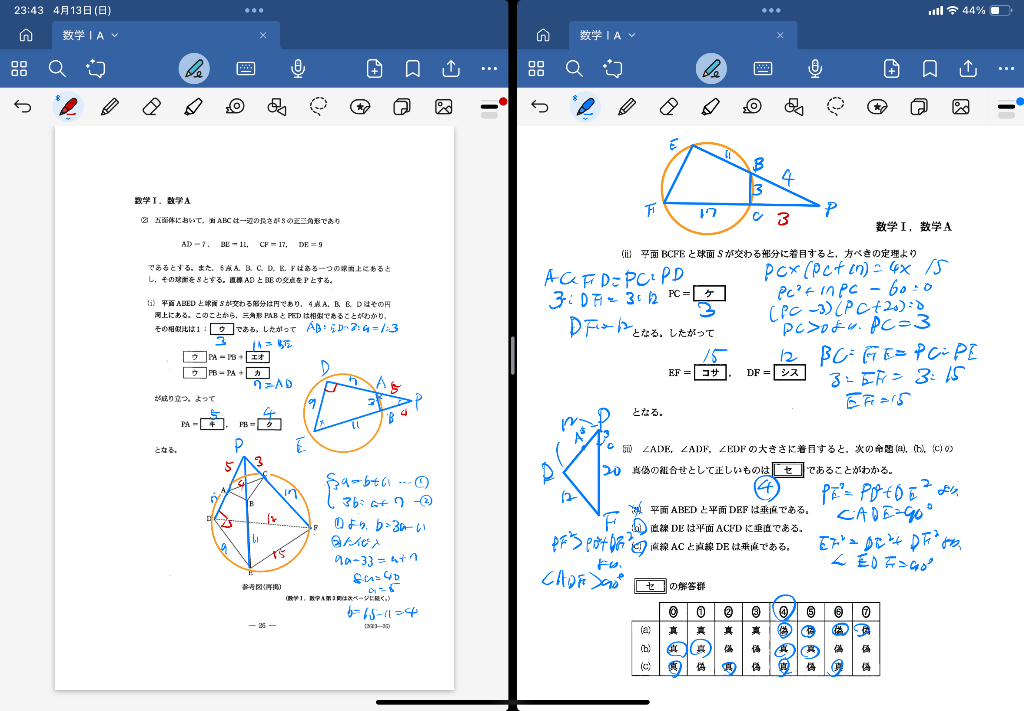
Task: Open the red stroke color selector in left window
Action: click(490, 106)
